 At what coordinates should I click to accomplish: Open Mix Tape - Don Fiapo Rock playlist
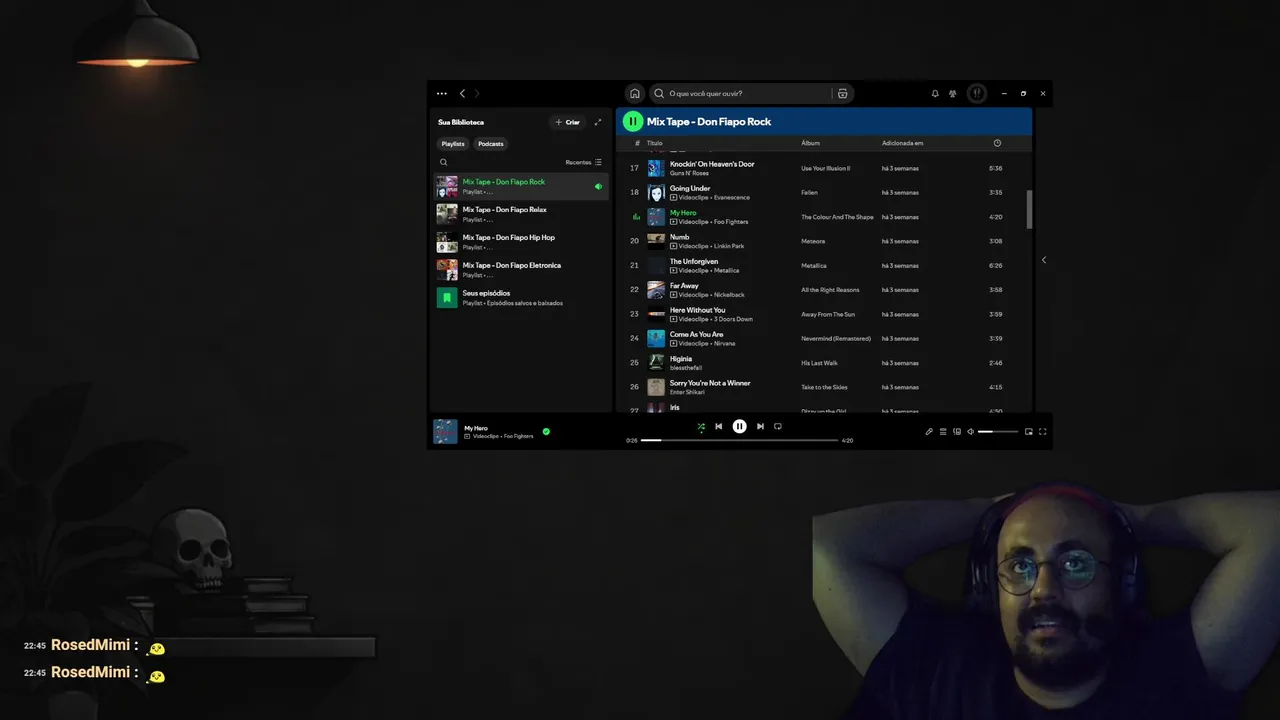(520, 186)
